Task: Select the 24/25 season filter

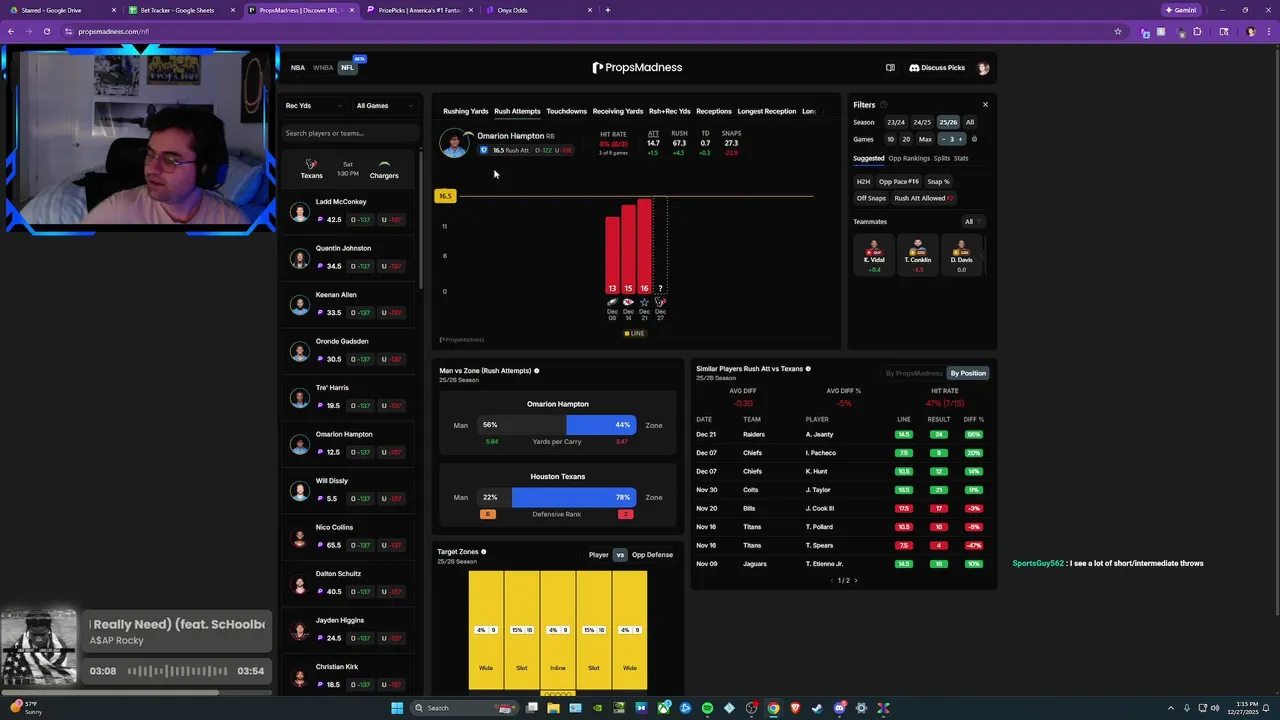Action: tap(922, 122)
